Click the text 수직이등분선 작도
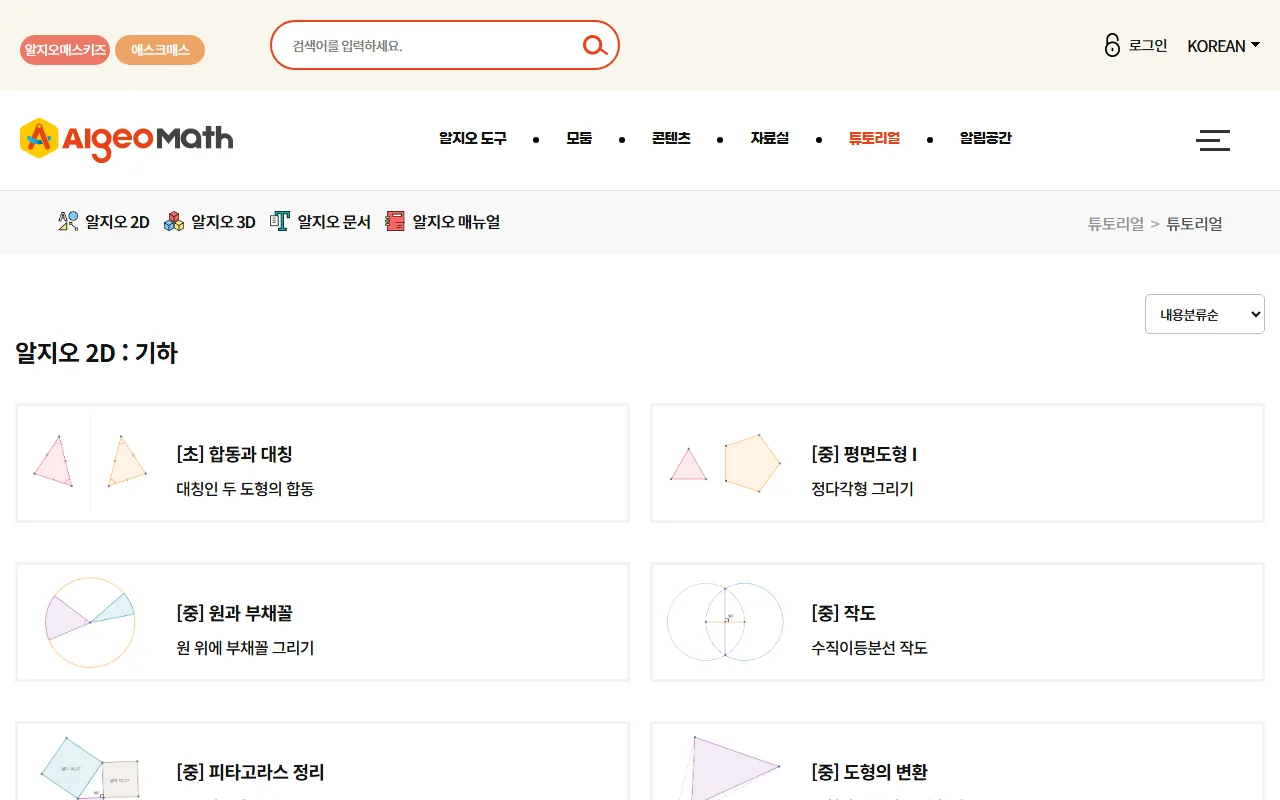 coord(869,648)
